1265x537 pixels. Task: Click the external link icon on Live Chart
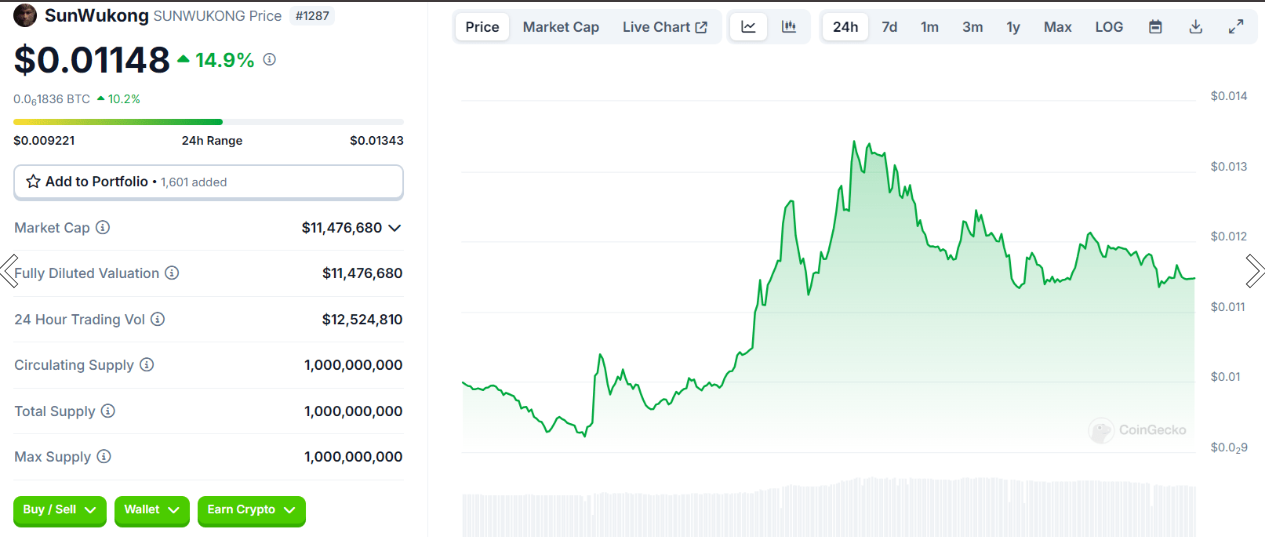[x=701, y=27]
